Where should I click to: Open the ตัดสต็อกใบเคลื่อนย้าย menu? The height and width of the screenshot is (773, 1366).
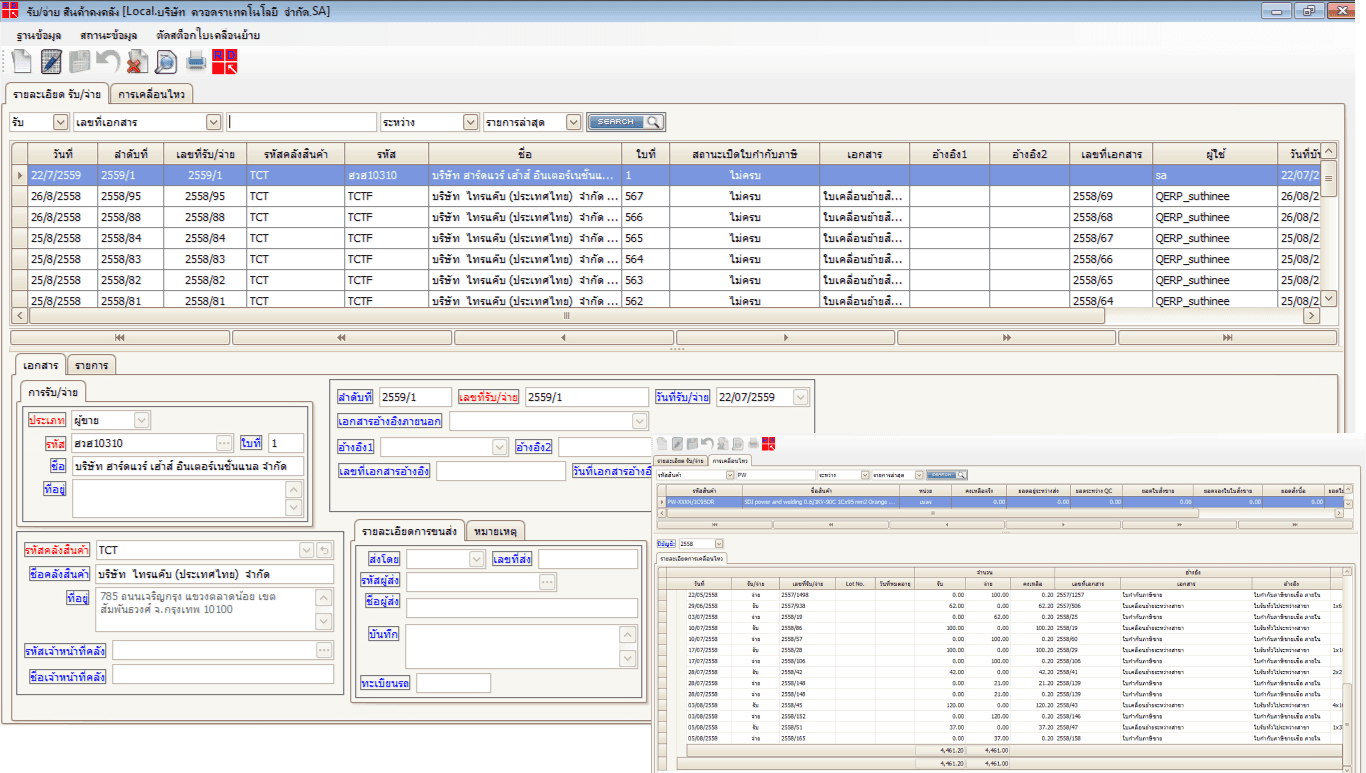point(208,35)
